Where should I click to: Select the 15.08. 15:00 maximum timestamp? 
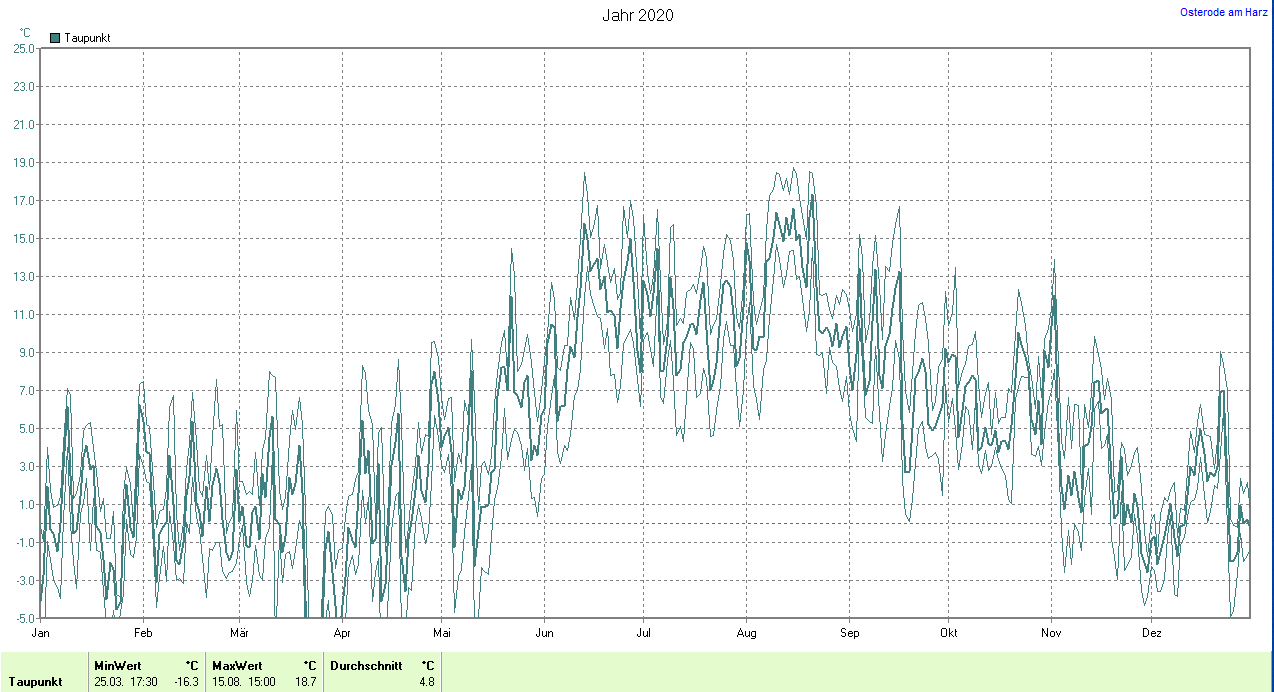click(x=243, y=682)
